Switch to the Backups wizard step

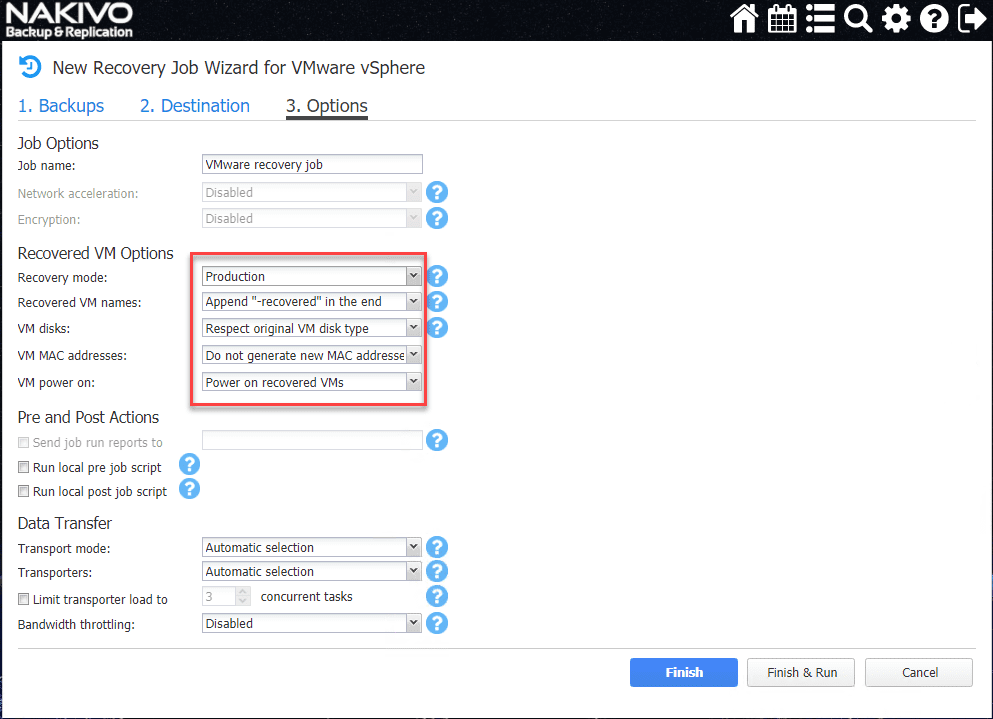coord(63,105)
